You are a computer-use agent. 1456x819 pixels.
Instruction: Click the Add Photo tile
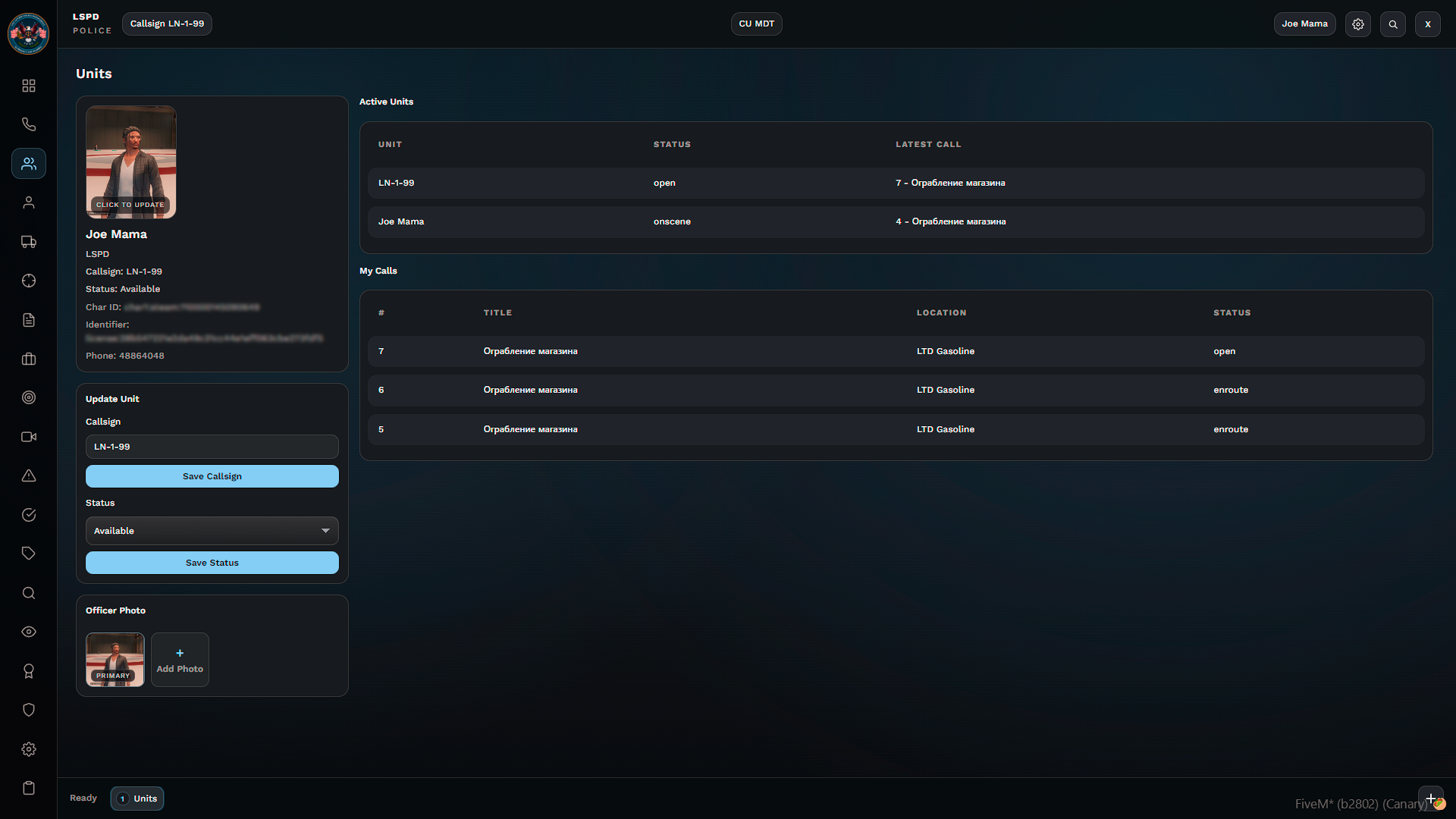pyautogui.click(x=180, y=660)
